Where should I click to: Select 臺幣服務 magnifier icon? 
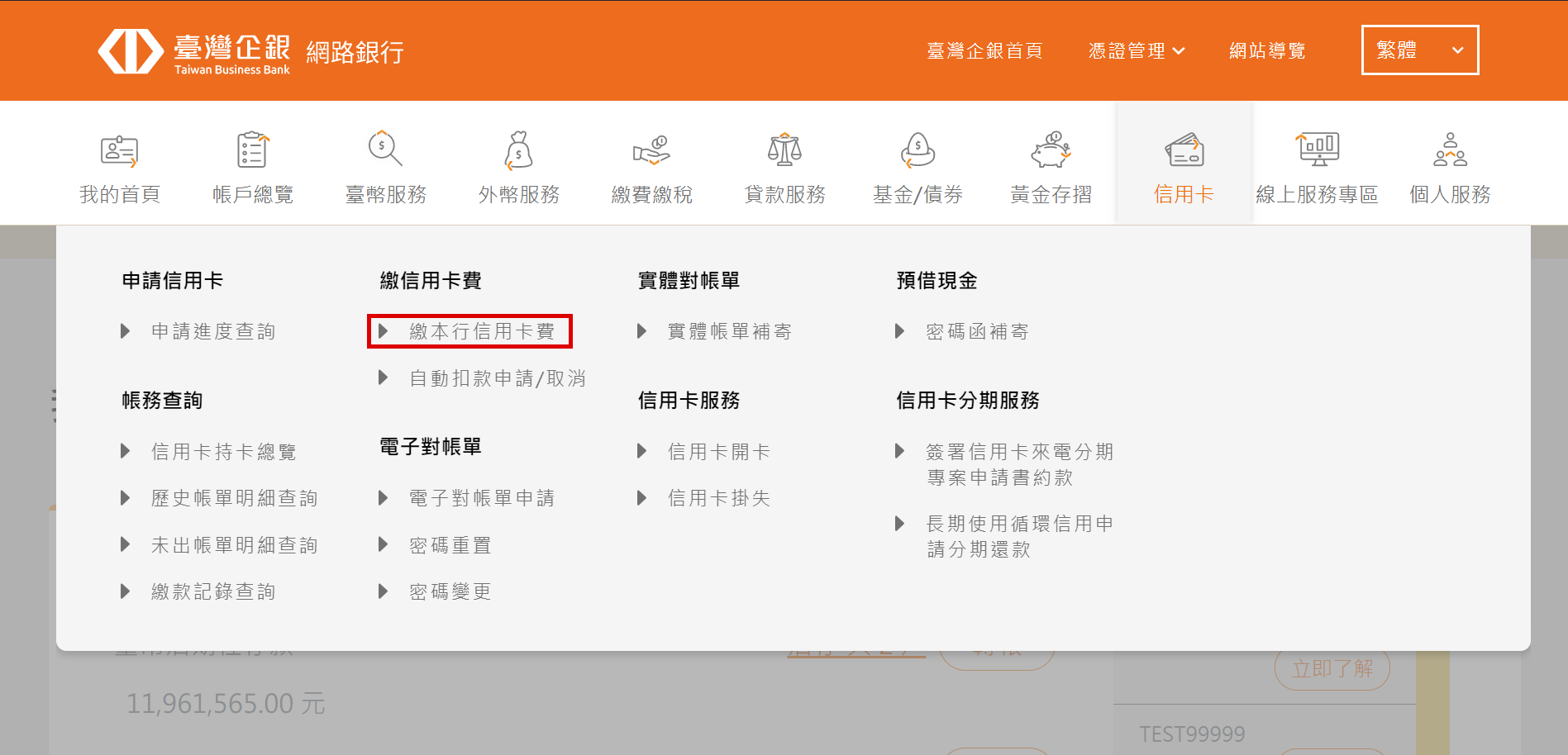point(385,149)
